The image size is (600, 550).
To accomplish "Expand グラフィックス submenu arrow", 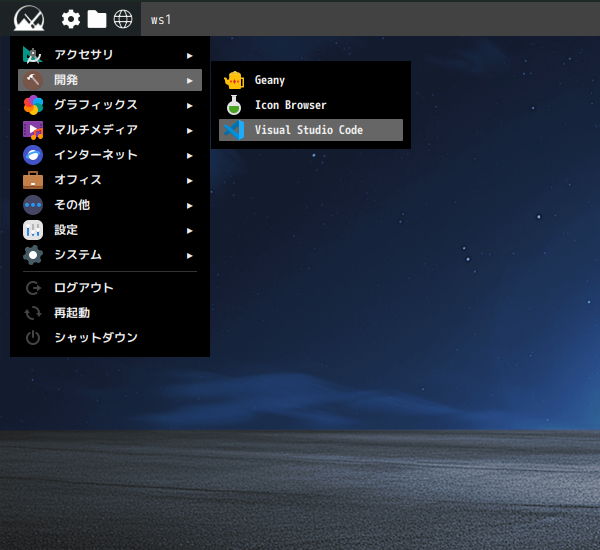I will pos(189,106).
